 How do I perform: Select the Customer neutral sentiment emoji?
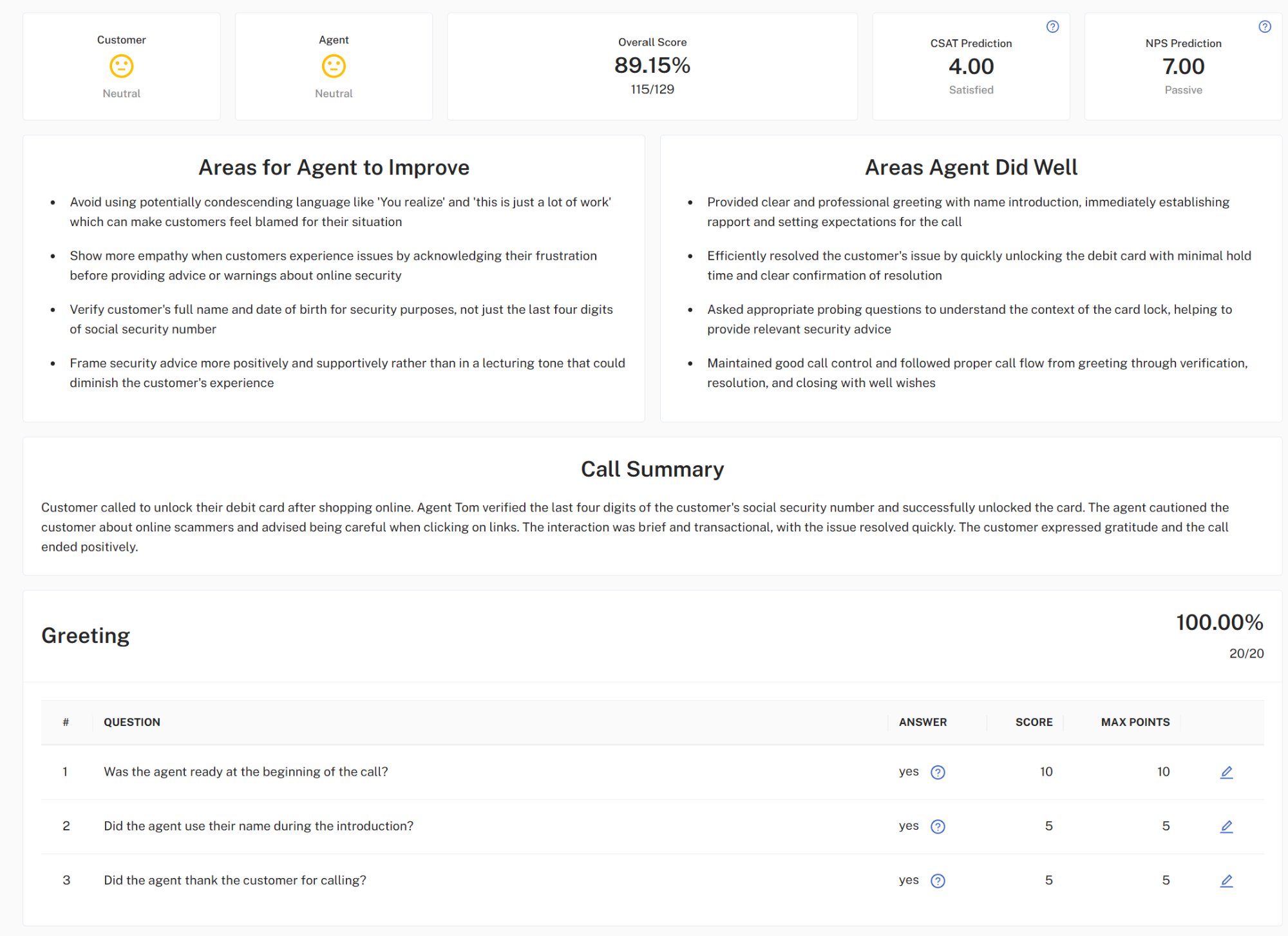point(121,66)
